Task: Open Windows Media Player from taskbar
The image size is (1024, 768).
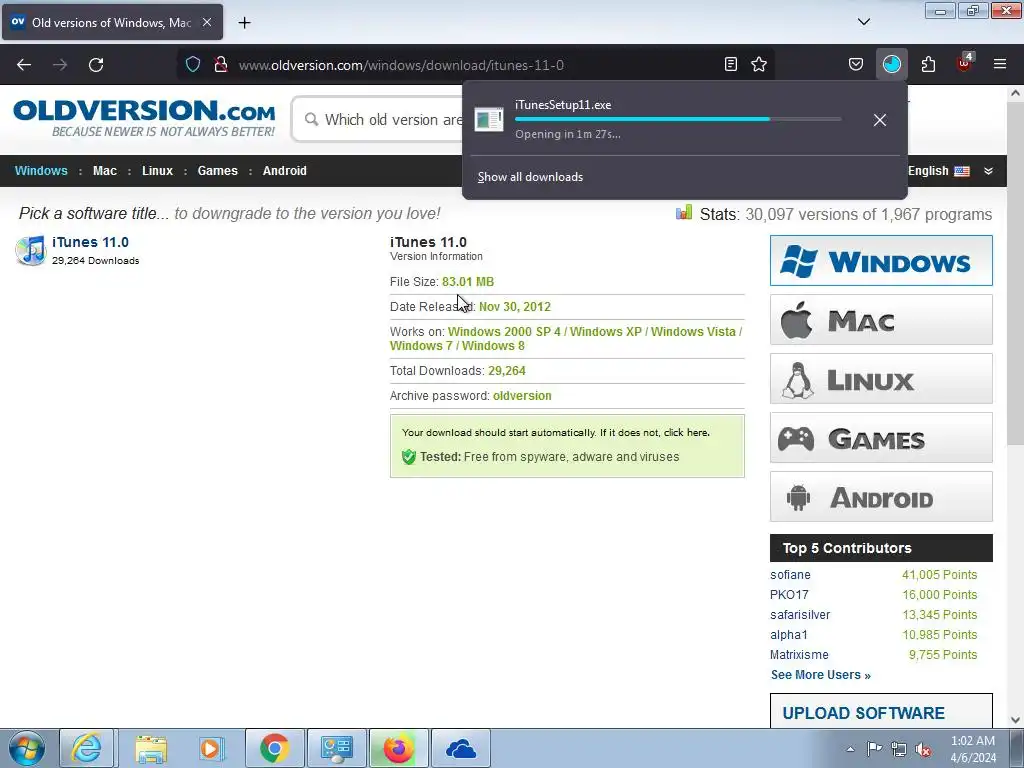Action: click(212, 748)
